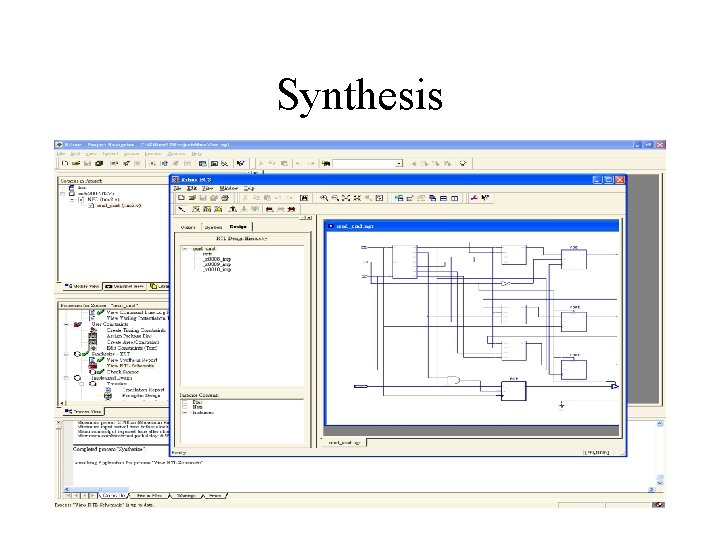Click second checkbox in Instance Contents list

(x=185, y=407)
